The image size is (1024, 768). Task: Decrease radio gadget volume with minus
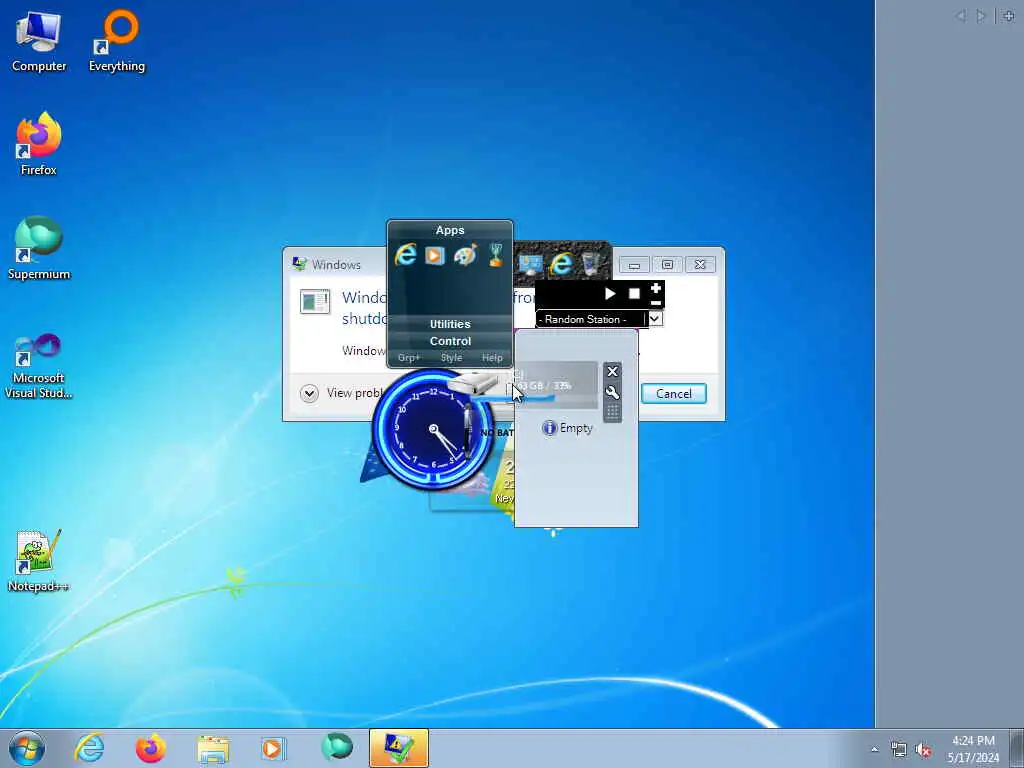point(656,302)
